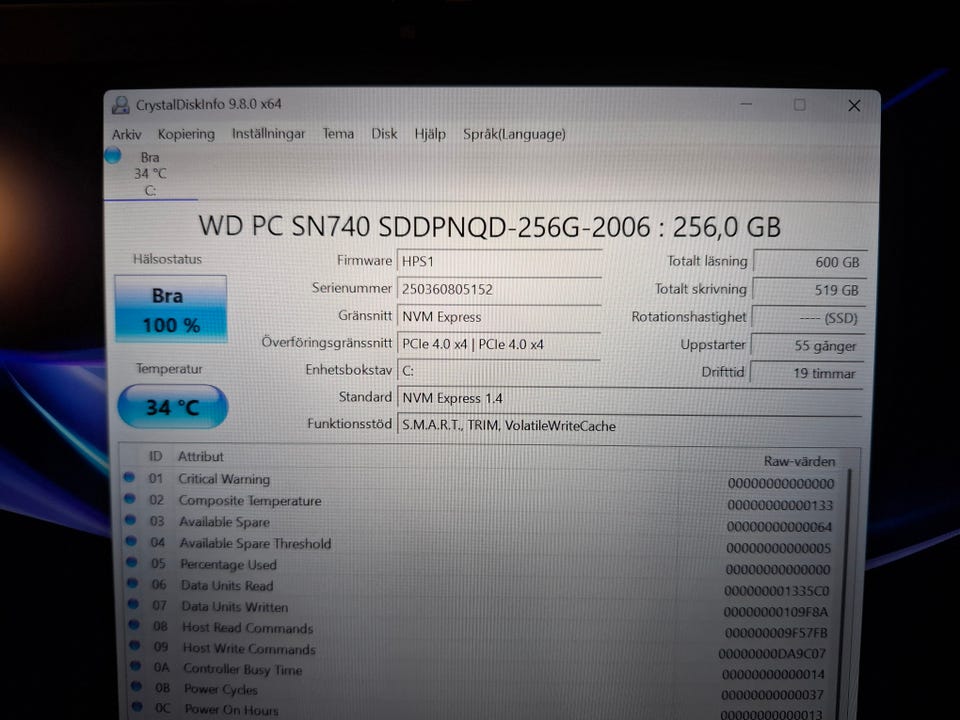Click the CrystalDiskInfo app icon in title bar
The width and height of the screenshot is (960, 720).
click(121, 105)
